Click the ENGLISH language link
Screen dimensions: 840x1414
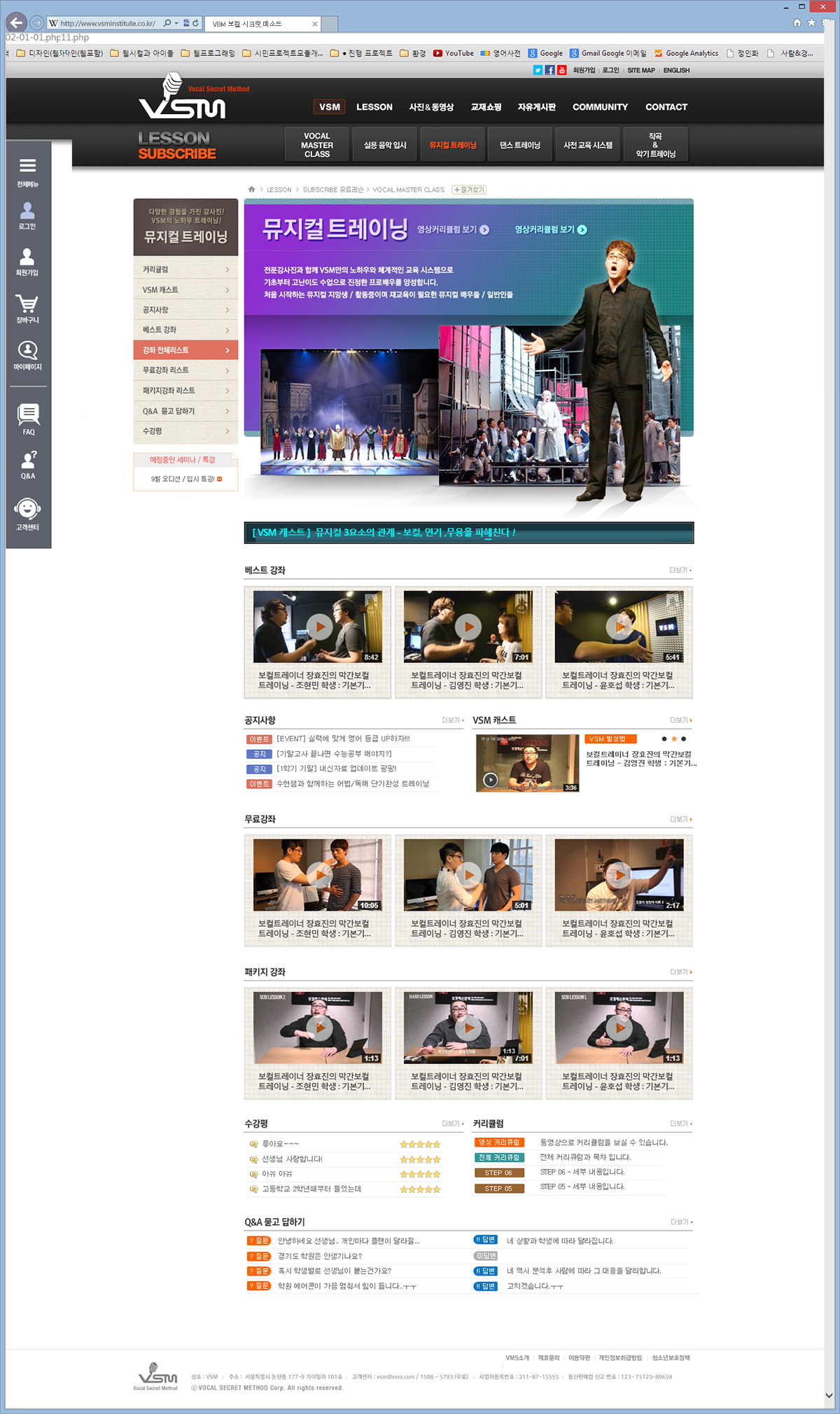click(676, 70)
